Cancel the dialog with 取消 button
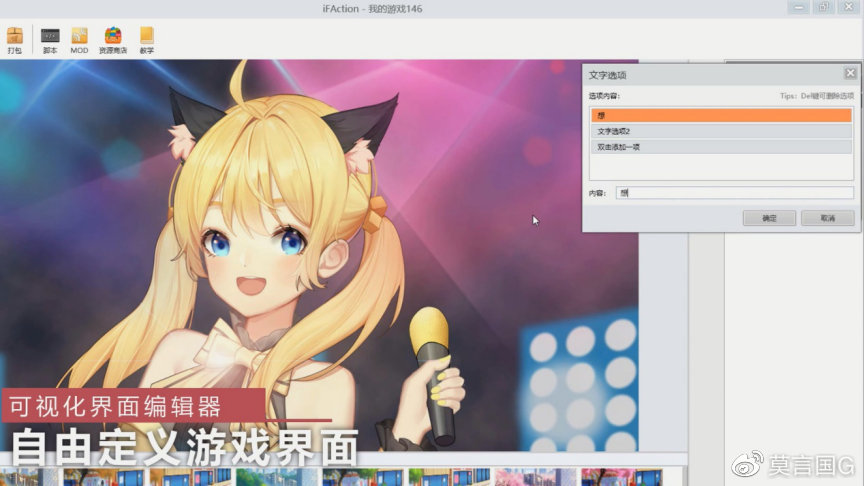Viewport: 864px width, 486px height. [828, 218]
